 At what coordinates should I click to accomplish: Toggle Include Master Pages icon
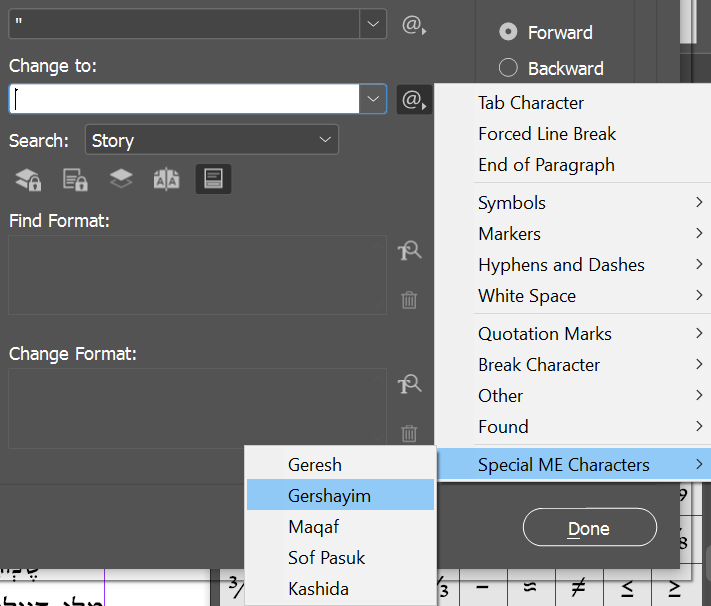[166, 179]
